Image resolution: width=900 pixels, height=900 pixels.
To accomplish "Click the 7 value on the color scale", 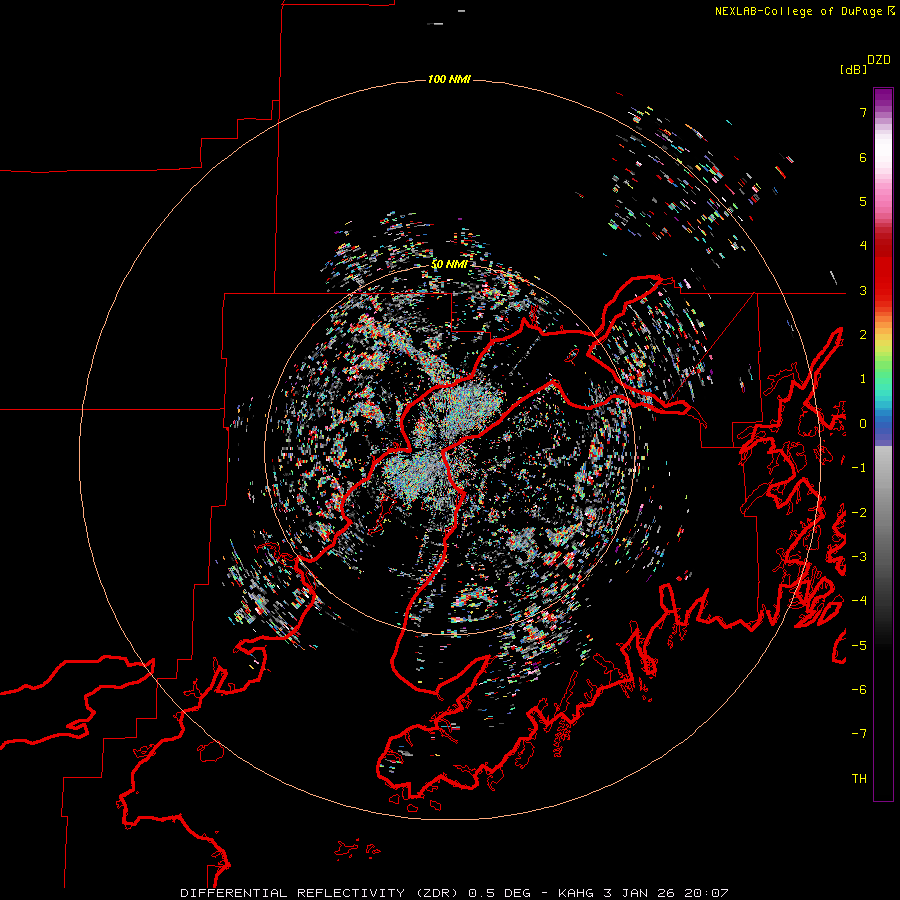I will tap(863, 112).
